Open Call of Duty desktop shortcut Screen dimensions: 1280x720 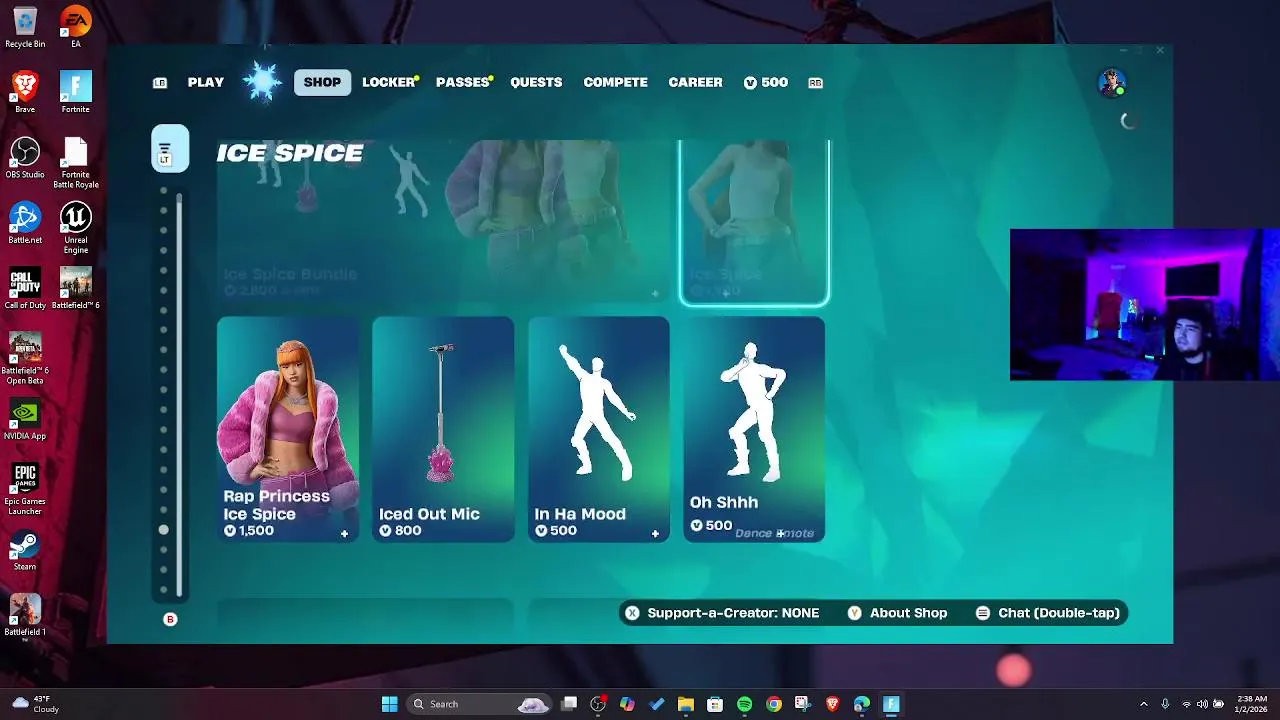point(25,289)
